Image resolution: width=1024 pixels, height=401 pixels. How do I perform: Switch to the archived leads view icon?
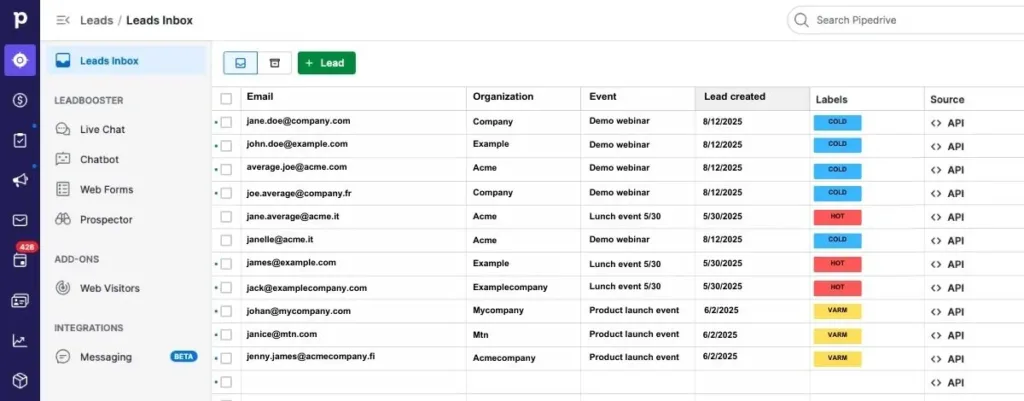tap(275, 63)
